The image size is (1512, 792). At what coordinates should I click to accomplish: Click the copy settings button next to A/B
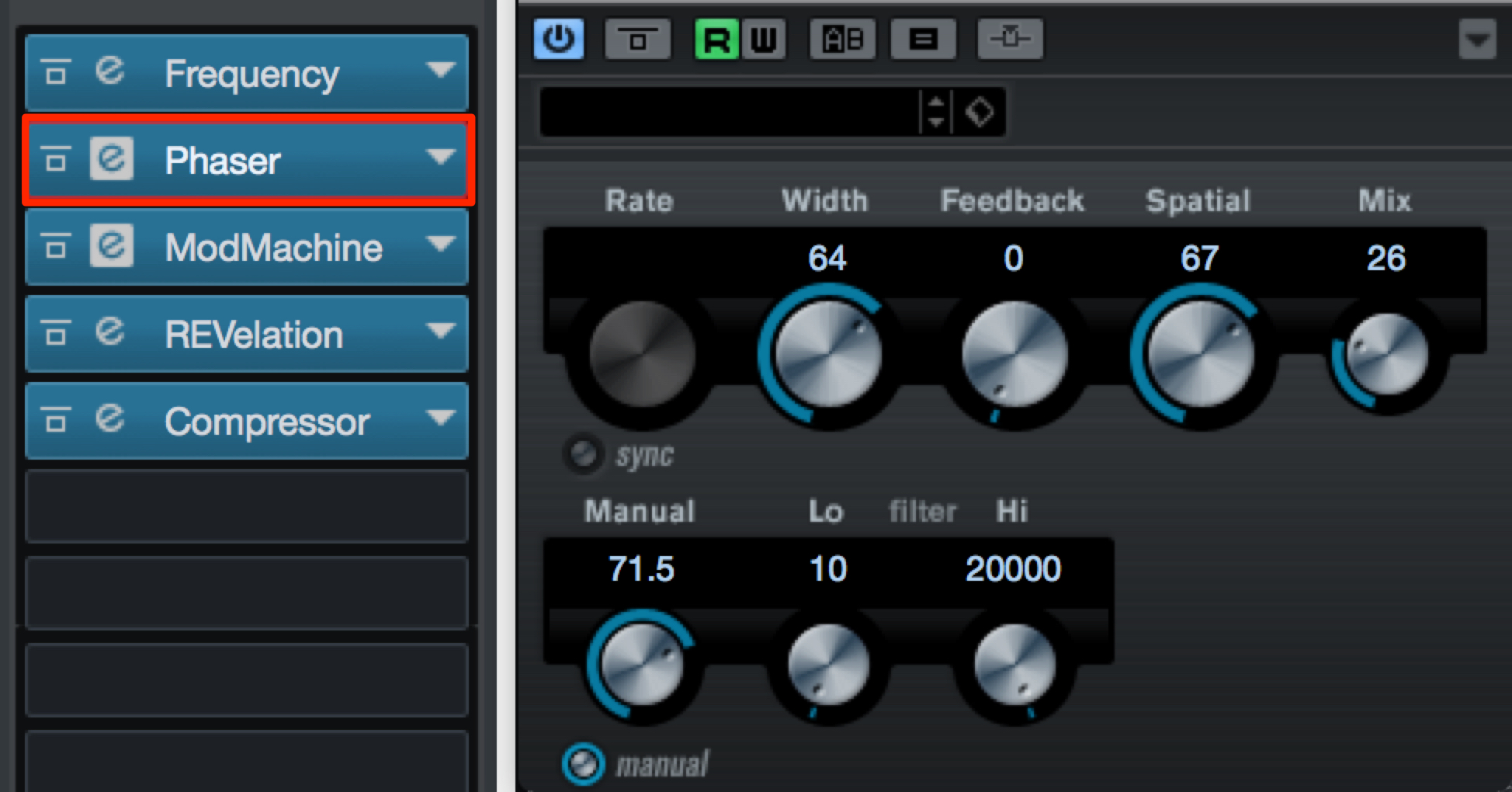[924, 39]
